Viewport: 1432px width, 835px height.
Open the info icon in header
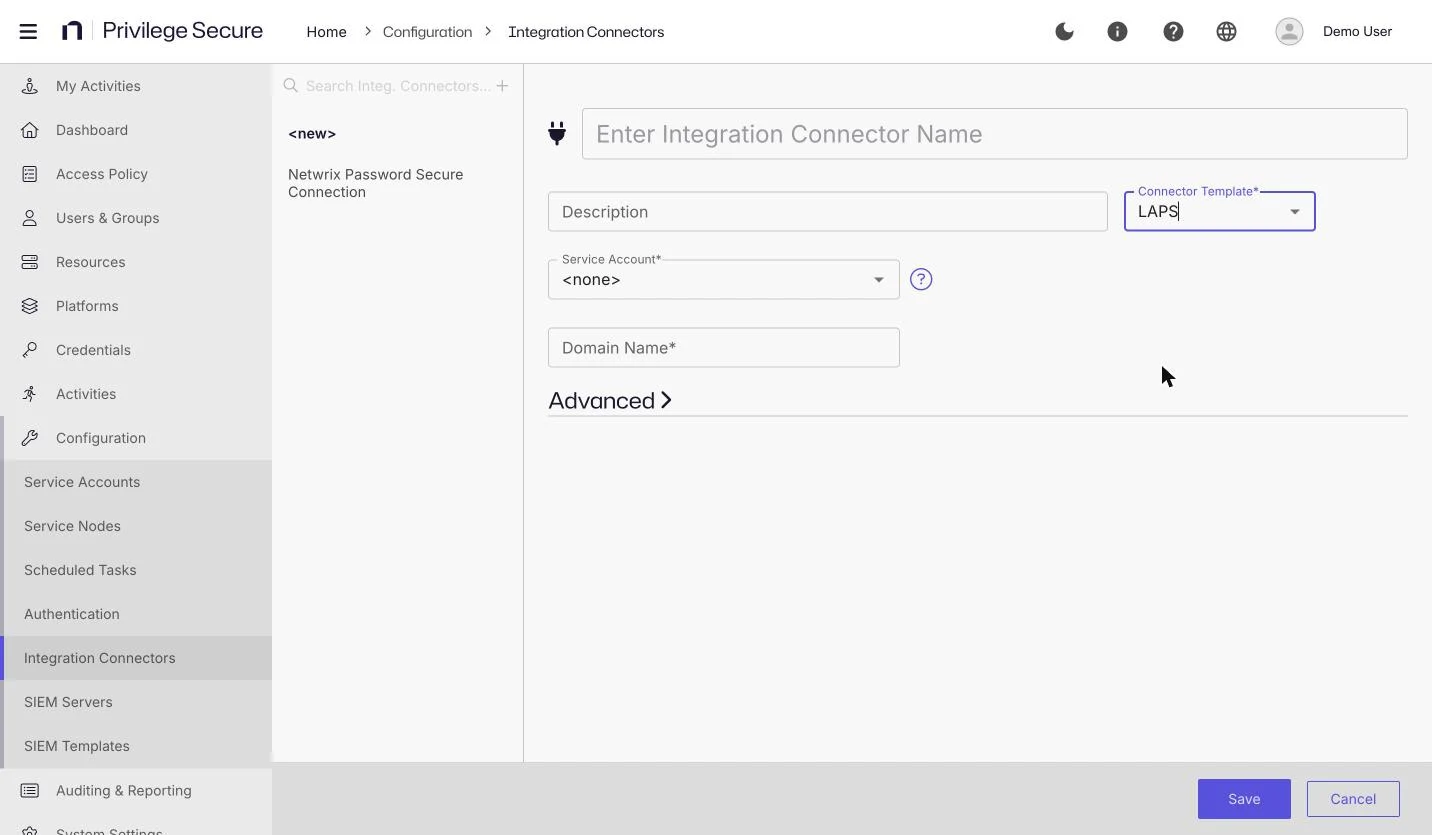coord(1117,31)
